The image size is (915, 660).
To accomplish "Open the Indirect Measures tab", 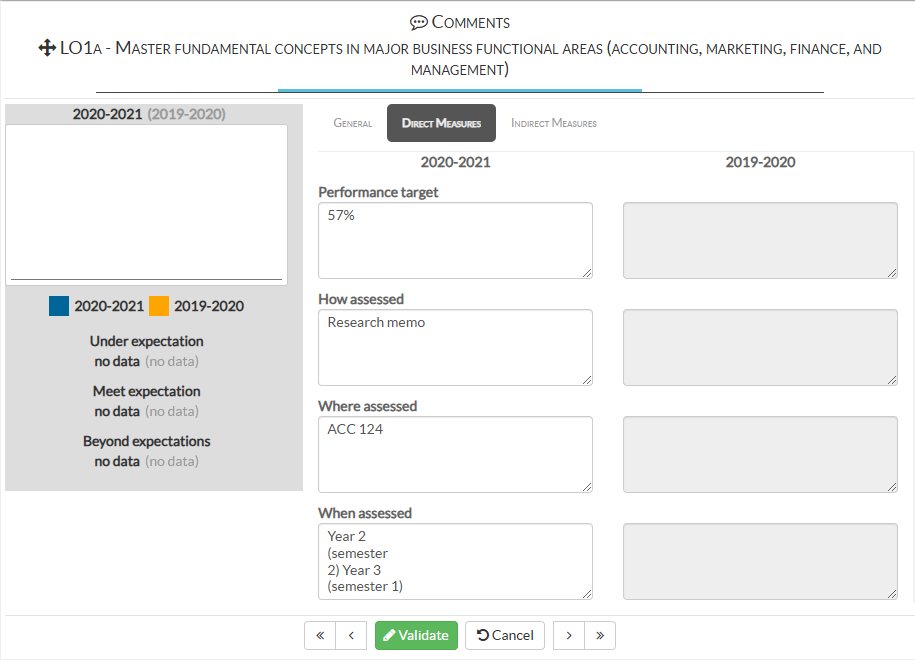I will (x=553, y=123).
